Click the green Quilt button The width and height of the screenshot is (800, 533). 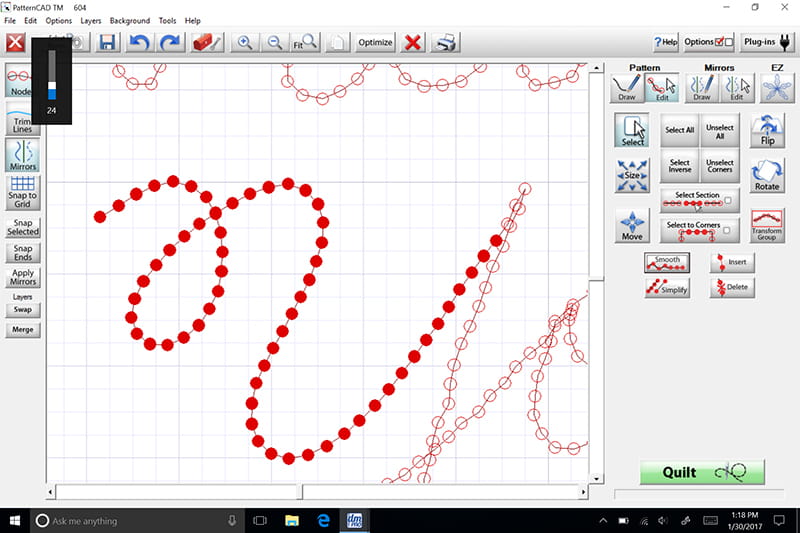point(702,472)
